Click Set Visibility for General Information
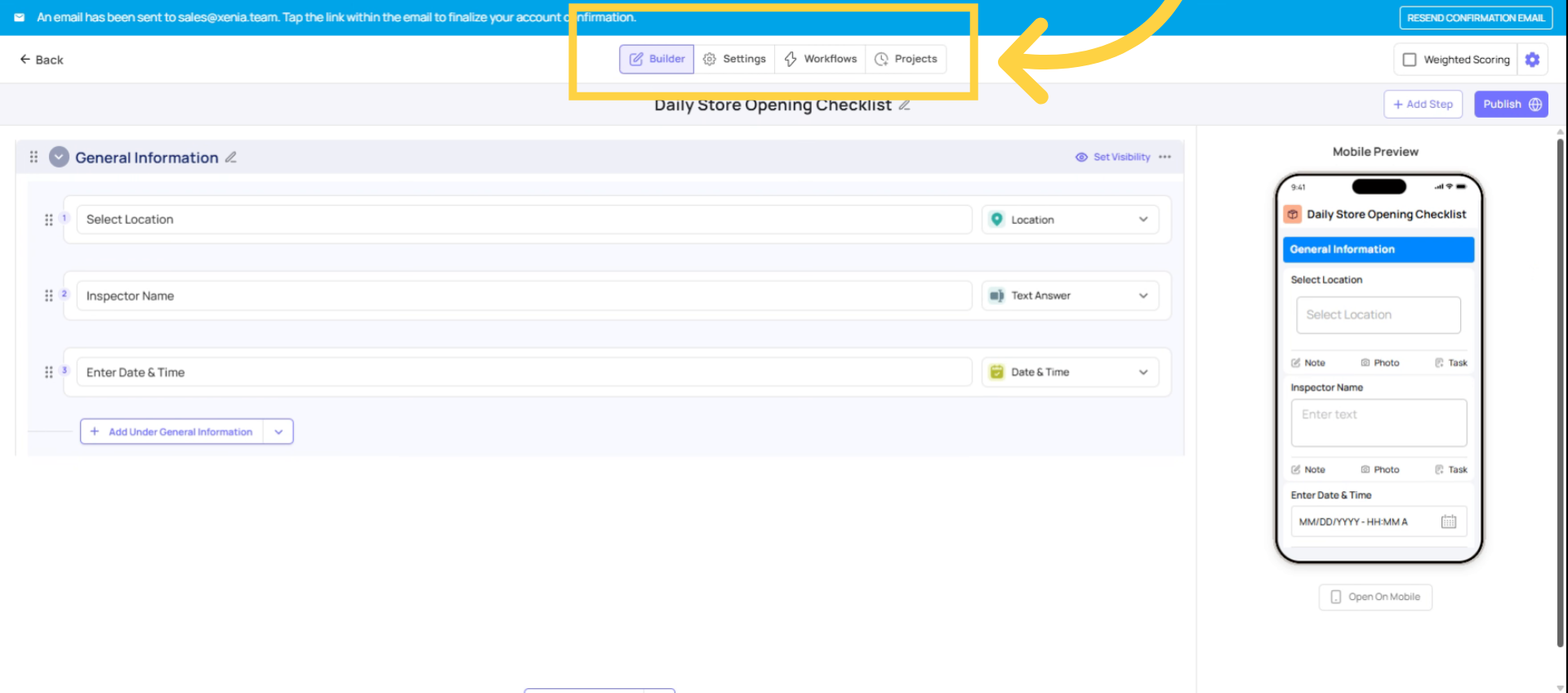This screenshot has height=693, width=1568. pyautogui.click(x=1112, y=157)
